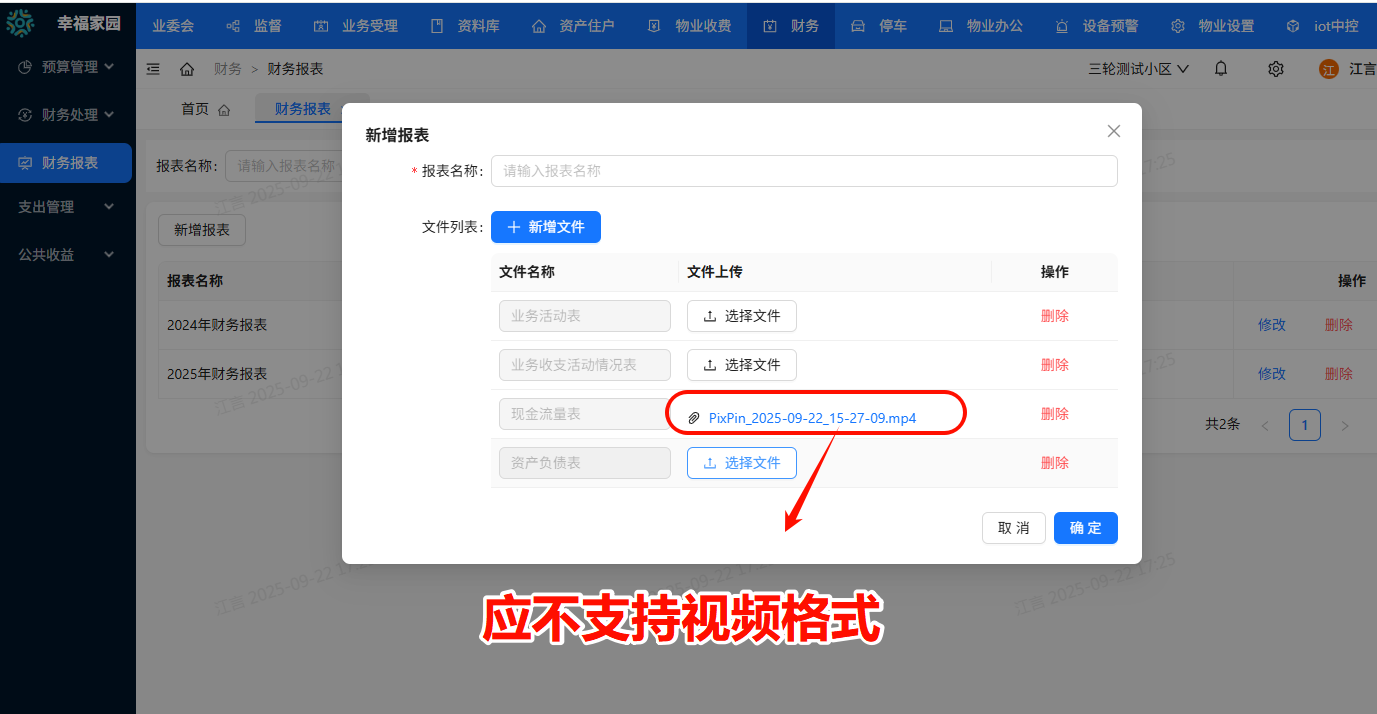Expand the 公共收益 sidebar menu
Image resolution: width=1377 pixels, height=714 pixels.
[x=67, y=255]
